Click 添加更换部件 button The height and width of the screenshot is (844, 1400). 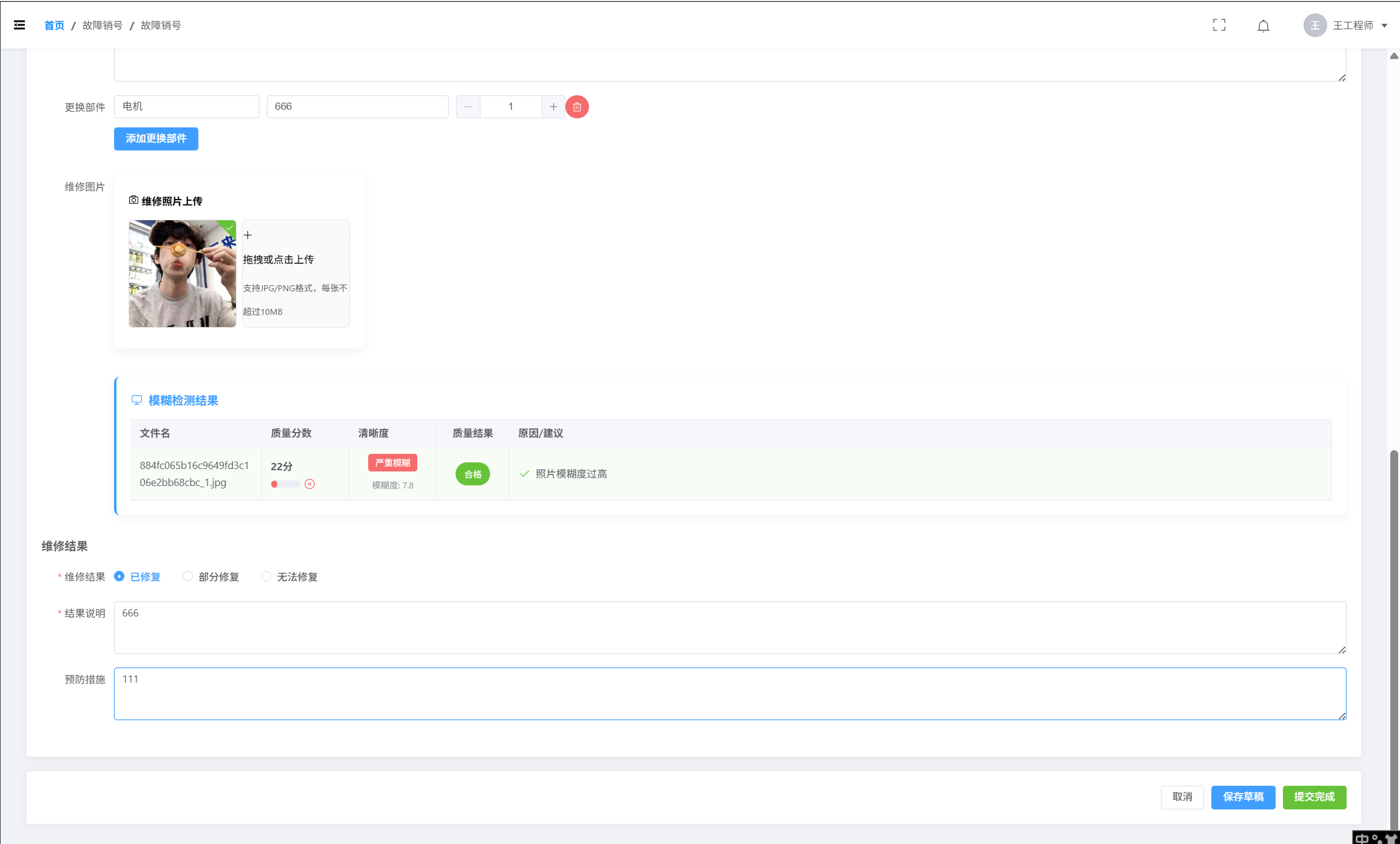[156, 139]
